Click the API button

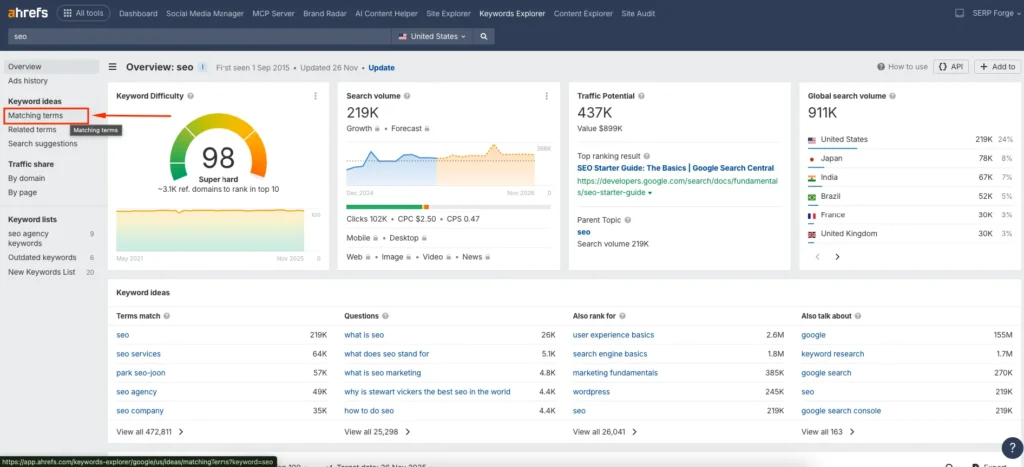950,67
